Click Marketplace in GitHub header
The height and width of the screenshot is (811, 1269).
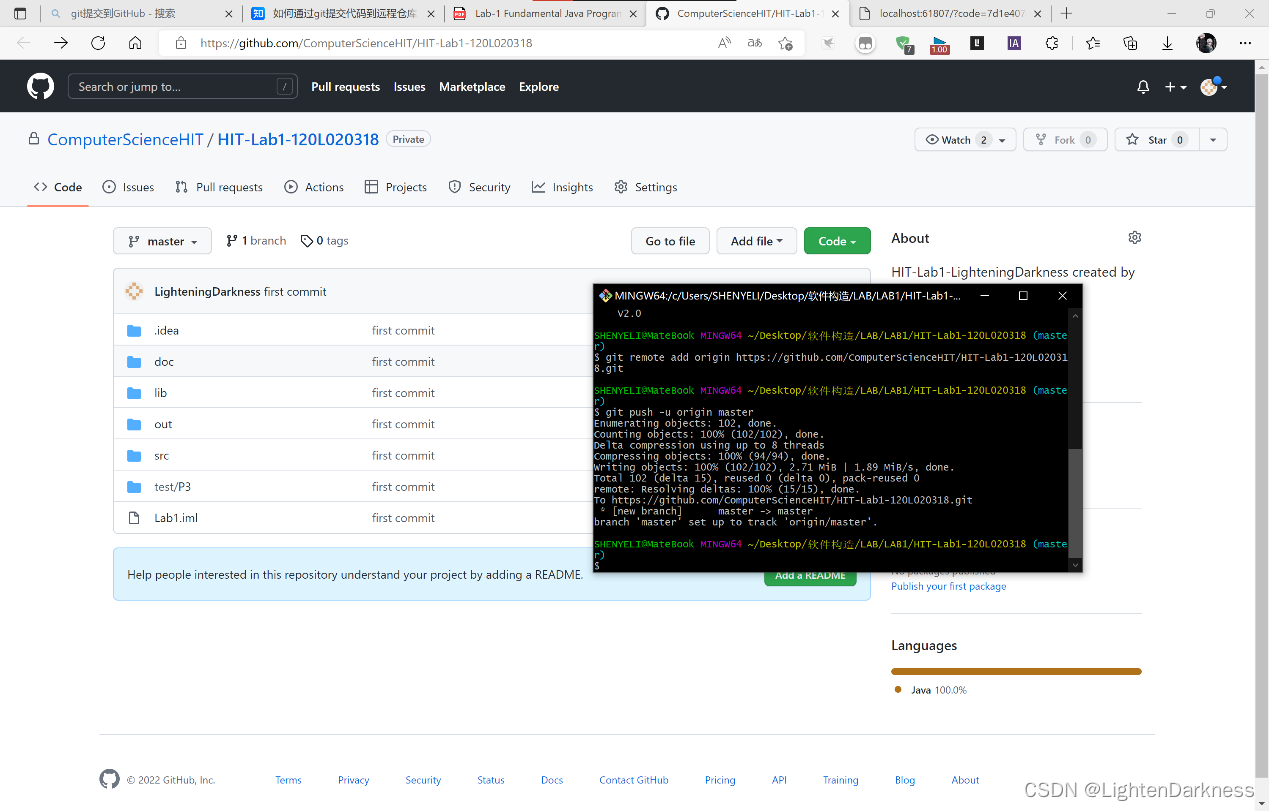[x=472, y=87]
